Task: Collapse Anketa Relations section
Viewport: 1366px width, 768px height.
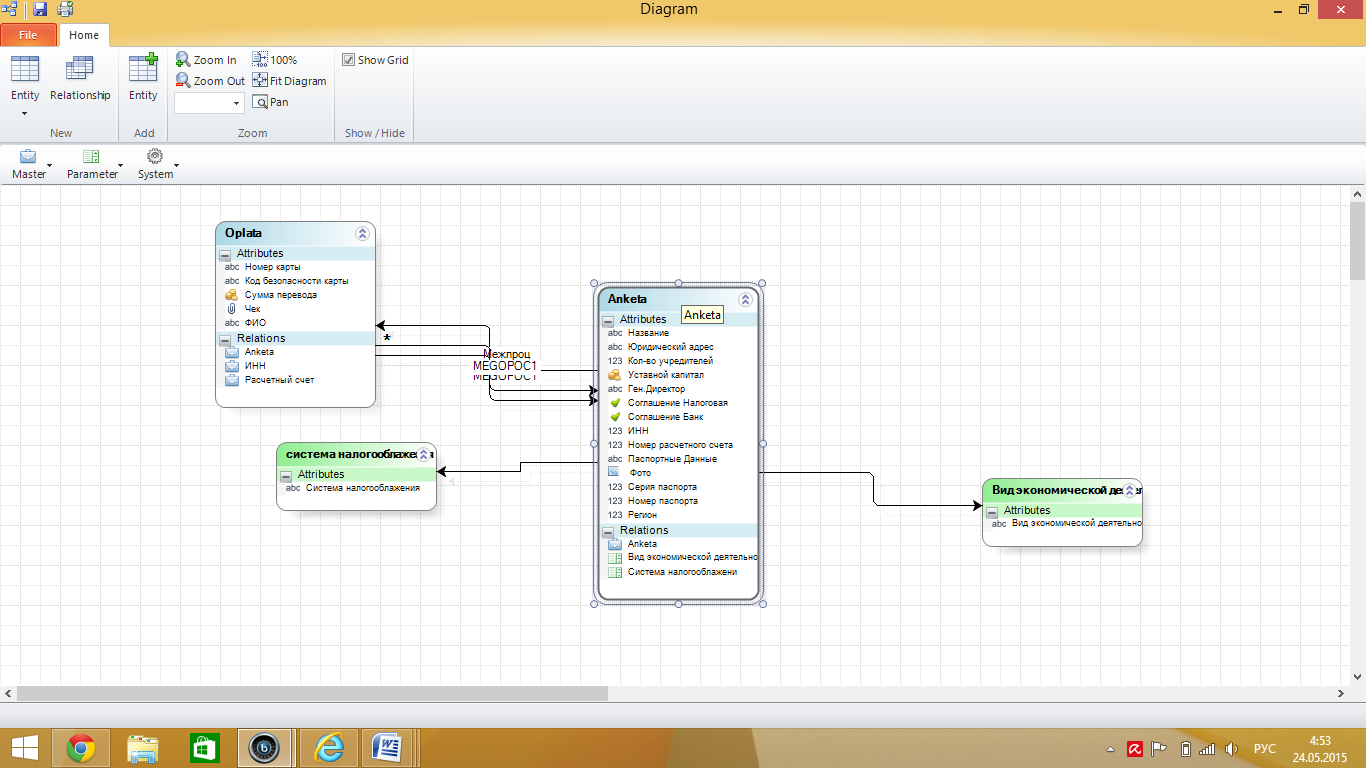Action: pyautogui.click(x=607, y=532)
